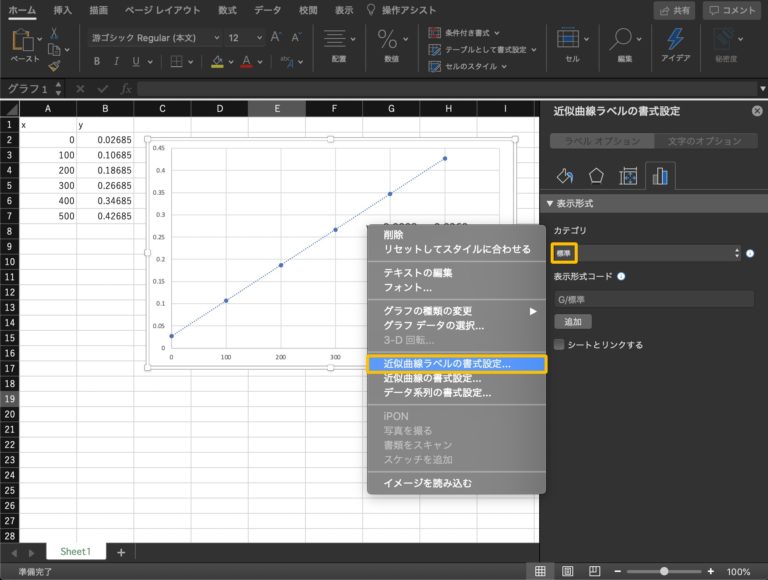Open the Category (カテゴリ) dropdown showing 標準
768x580 pixels.
point(647,253)
